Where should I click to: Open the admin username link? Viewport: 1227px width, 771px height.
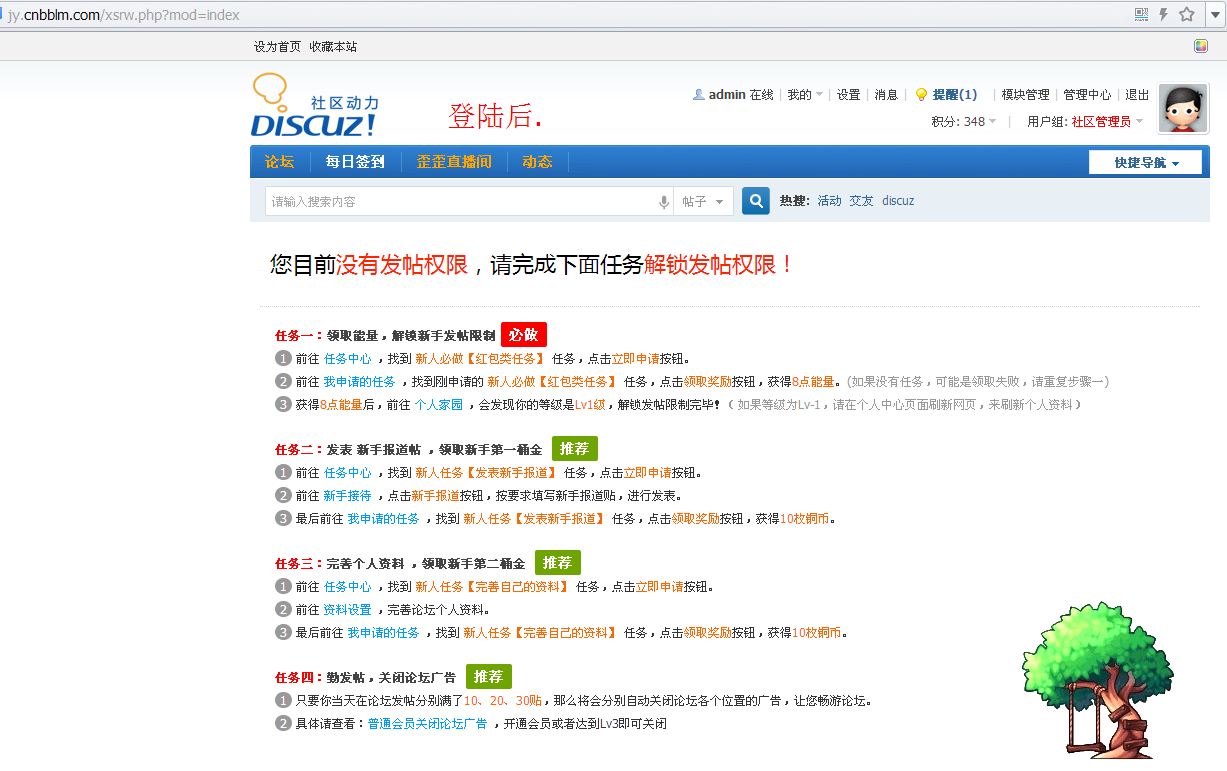point(727,95)
